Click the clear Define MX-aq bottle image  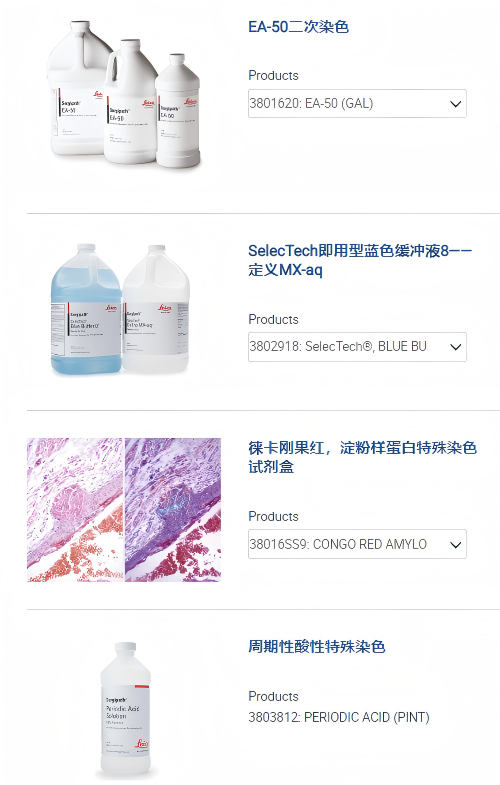156,309
